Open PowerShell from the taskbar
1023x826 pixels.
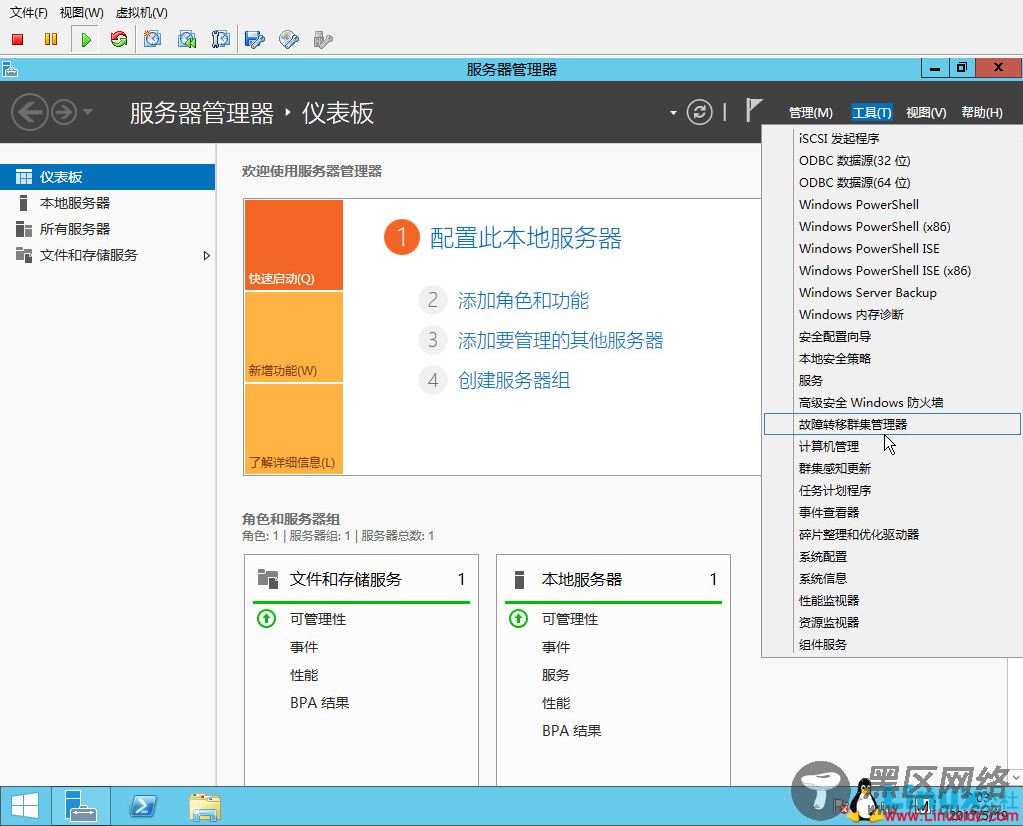pyautogui.click(x=143, y=806)
